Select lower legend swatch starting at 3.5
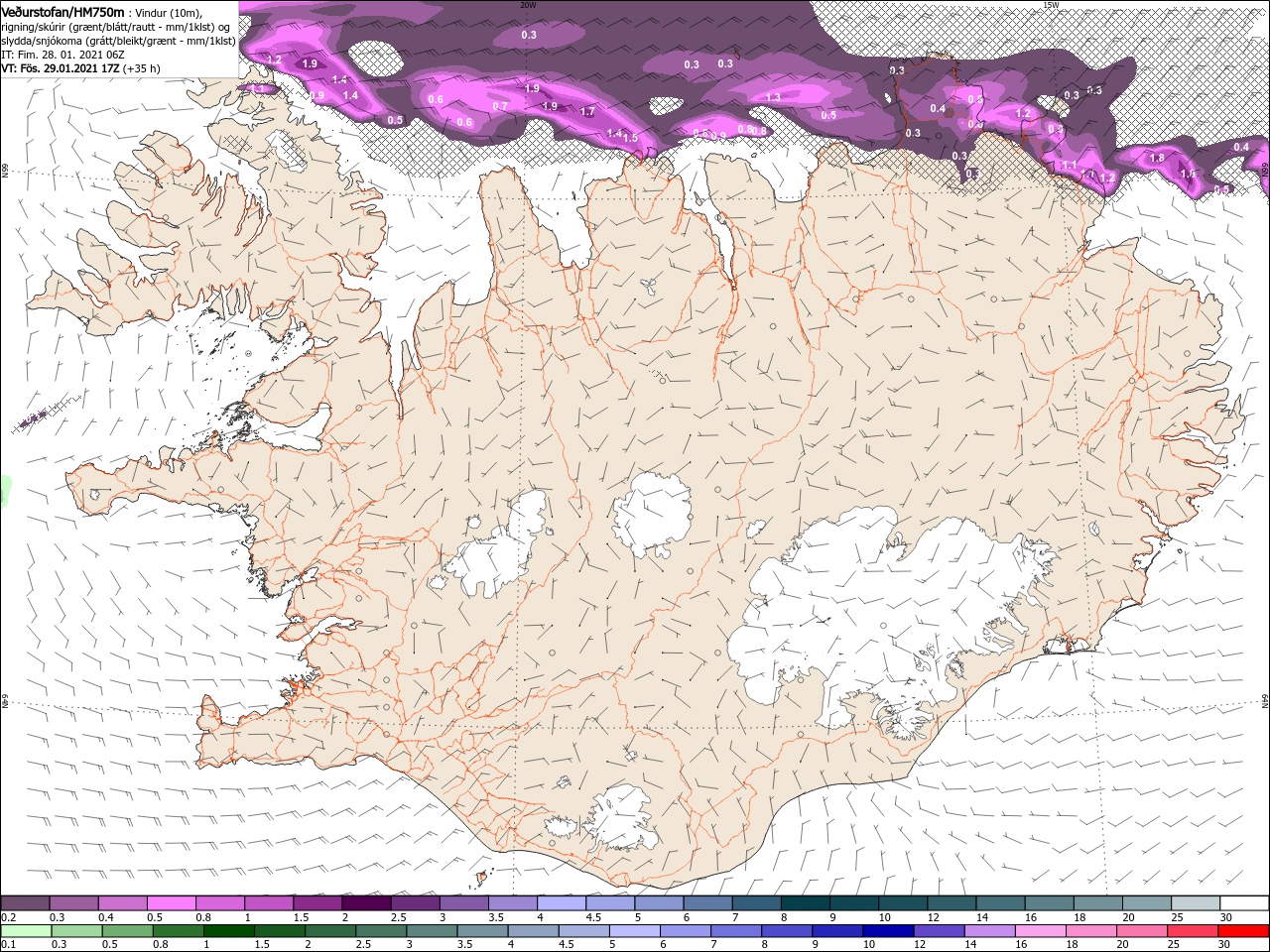The width and height of the screenshot is (1270, 952). tap(482, 931)
